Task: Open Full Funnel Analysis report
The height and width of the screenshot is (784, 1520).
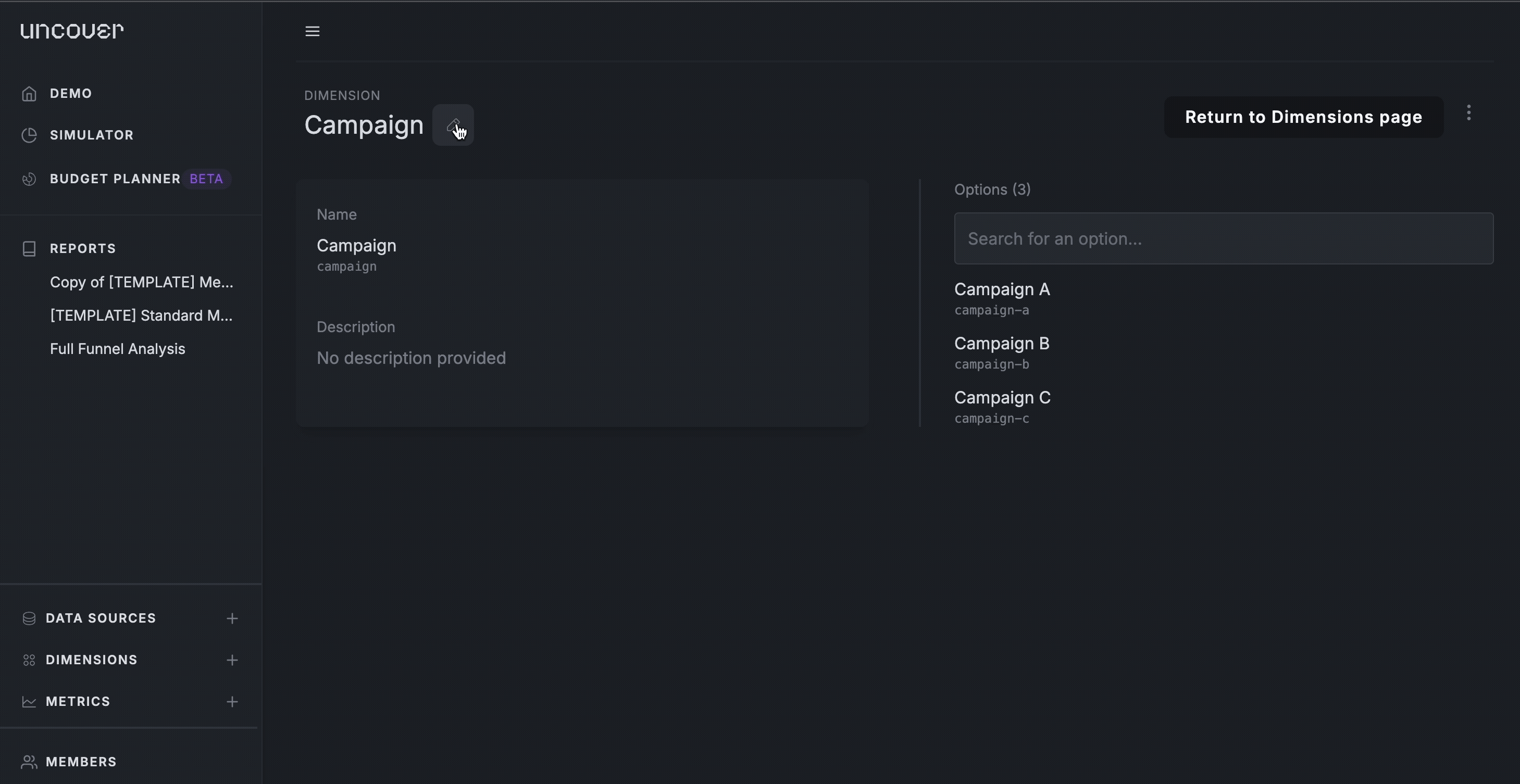Action: [117, 349]
